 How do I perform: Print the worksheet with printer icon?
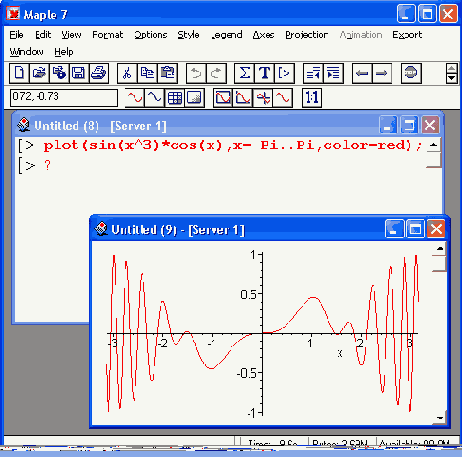tap(99, 73)
